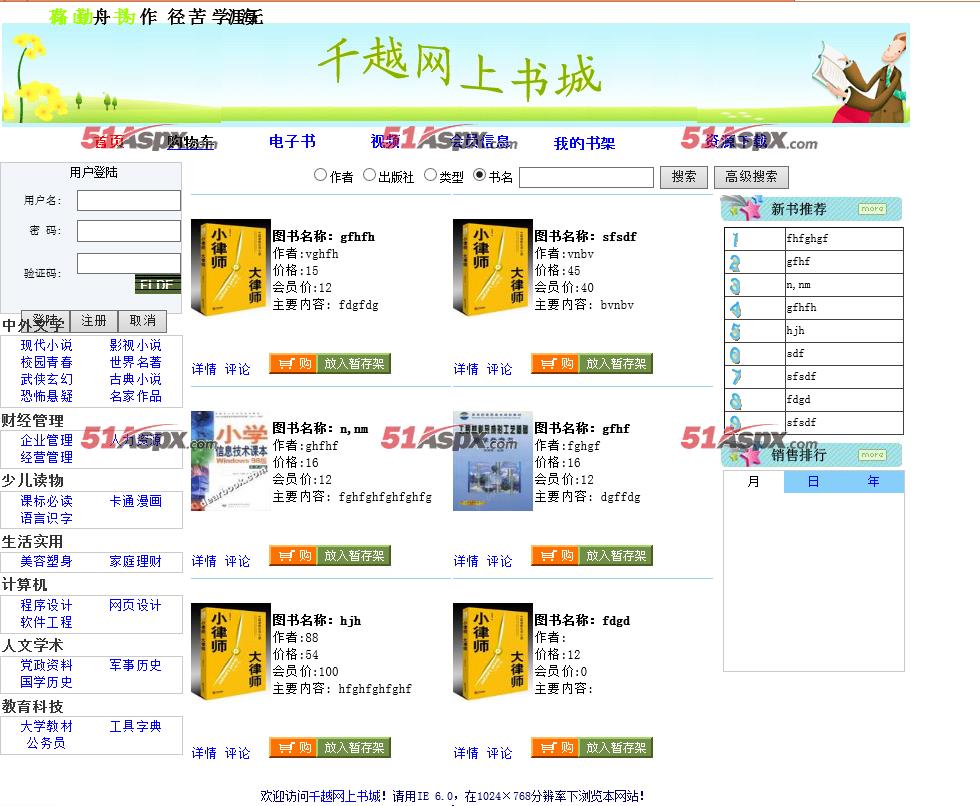
Task: Open the 资源下载 menu item
Action: click(736, 142)
